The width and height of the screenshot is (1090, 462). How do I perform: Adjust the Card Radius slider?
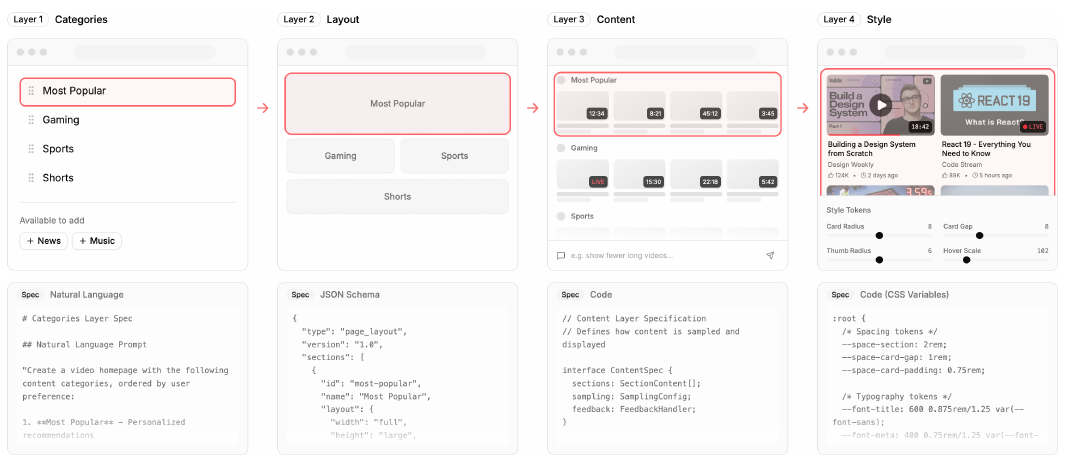(879, 236)
